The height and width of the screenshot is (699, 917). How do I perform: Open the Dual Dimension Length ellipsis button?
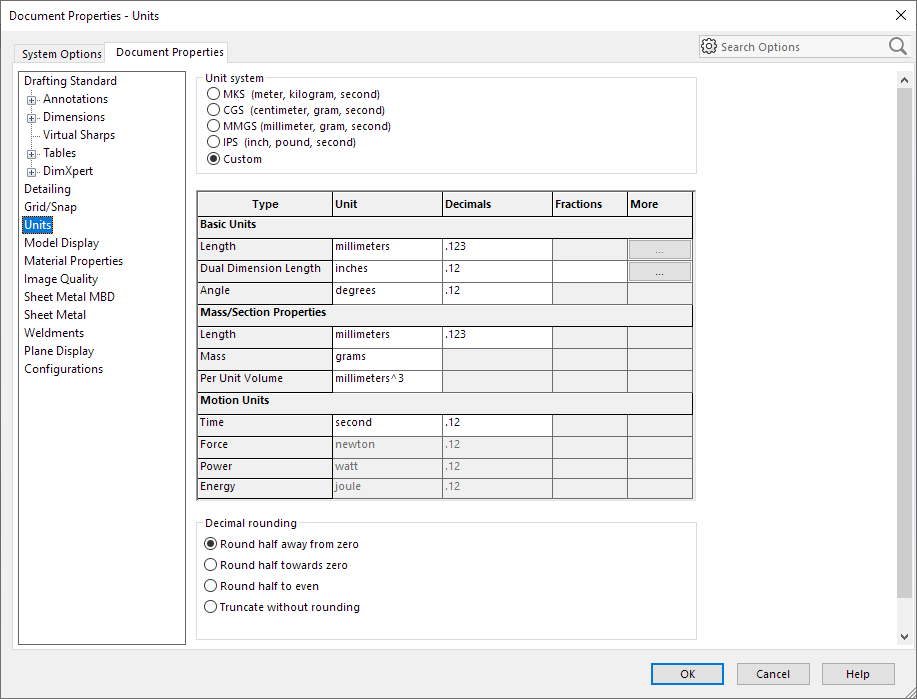tap(660, 272)
